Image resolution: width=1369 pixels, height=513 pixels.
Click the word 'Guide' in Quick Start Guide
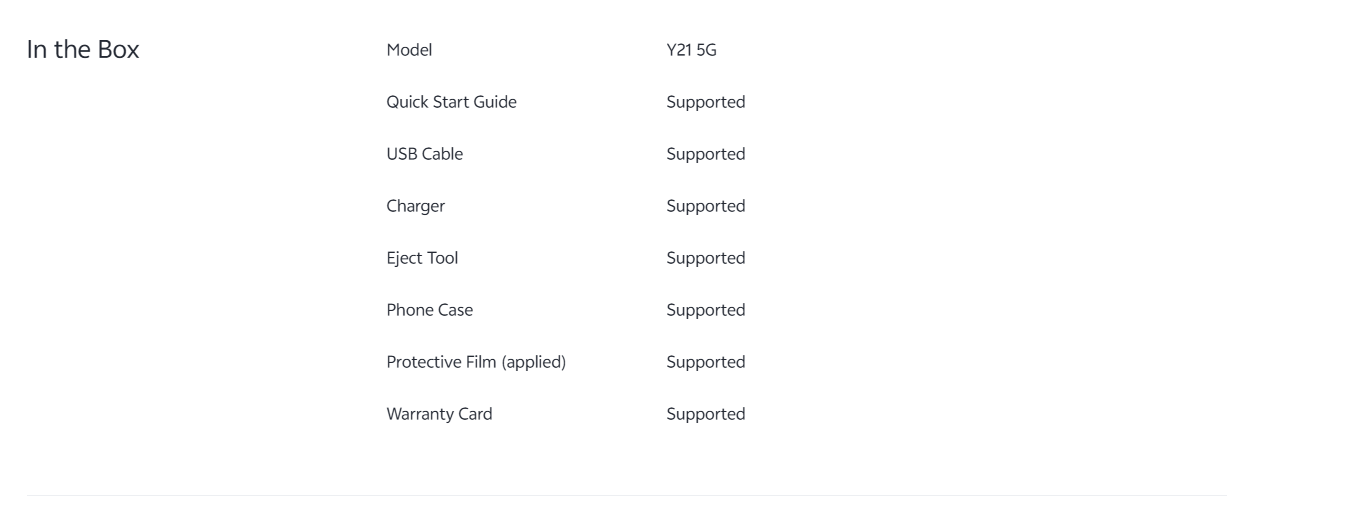pos(495,102)
